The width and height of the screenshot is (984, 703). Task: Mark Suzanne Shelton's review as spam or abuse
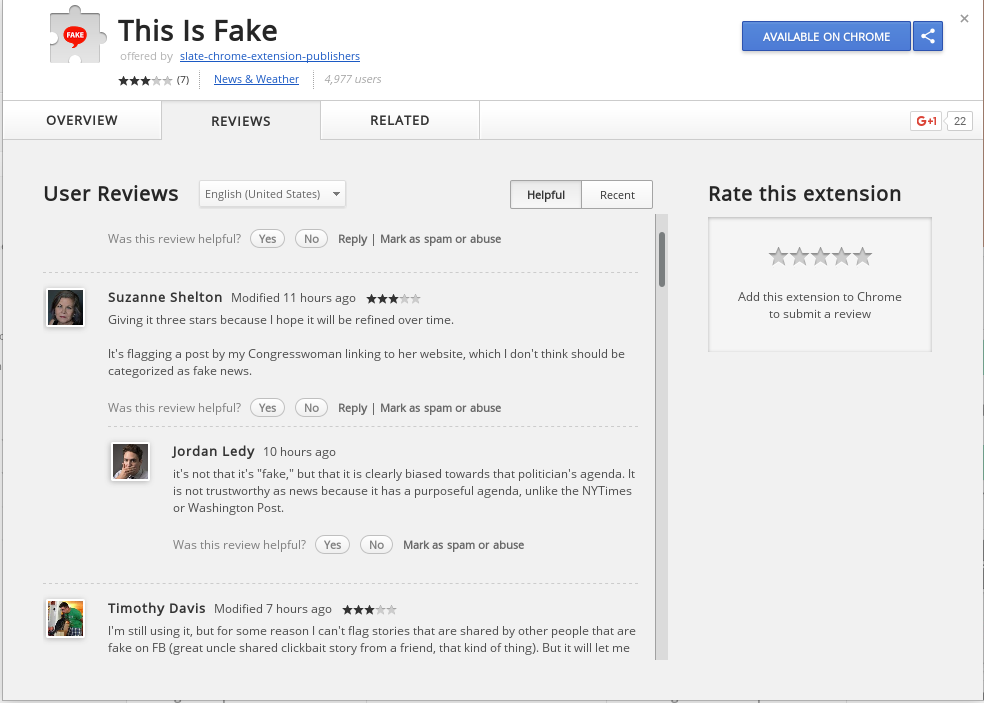coord(441,408)
